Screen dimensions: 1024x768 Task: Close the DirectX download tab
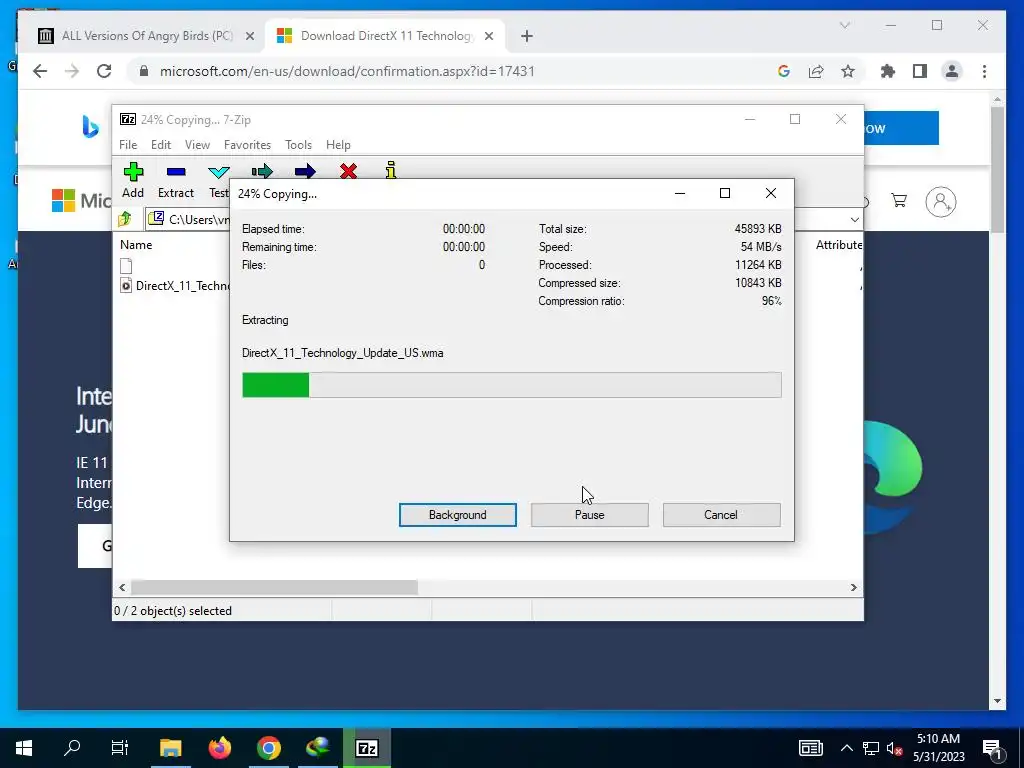[488, 37]
